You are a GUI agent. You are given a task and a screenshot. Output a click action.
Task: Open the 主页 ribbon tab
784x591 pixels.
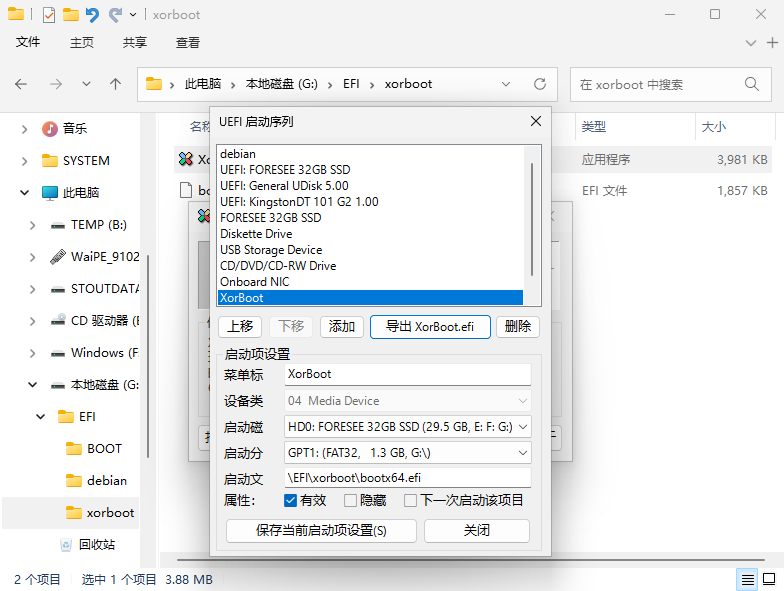click(x=82, y=42)
